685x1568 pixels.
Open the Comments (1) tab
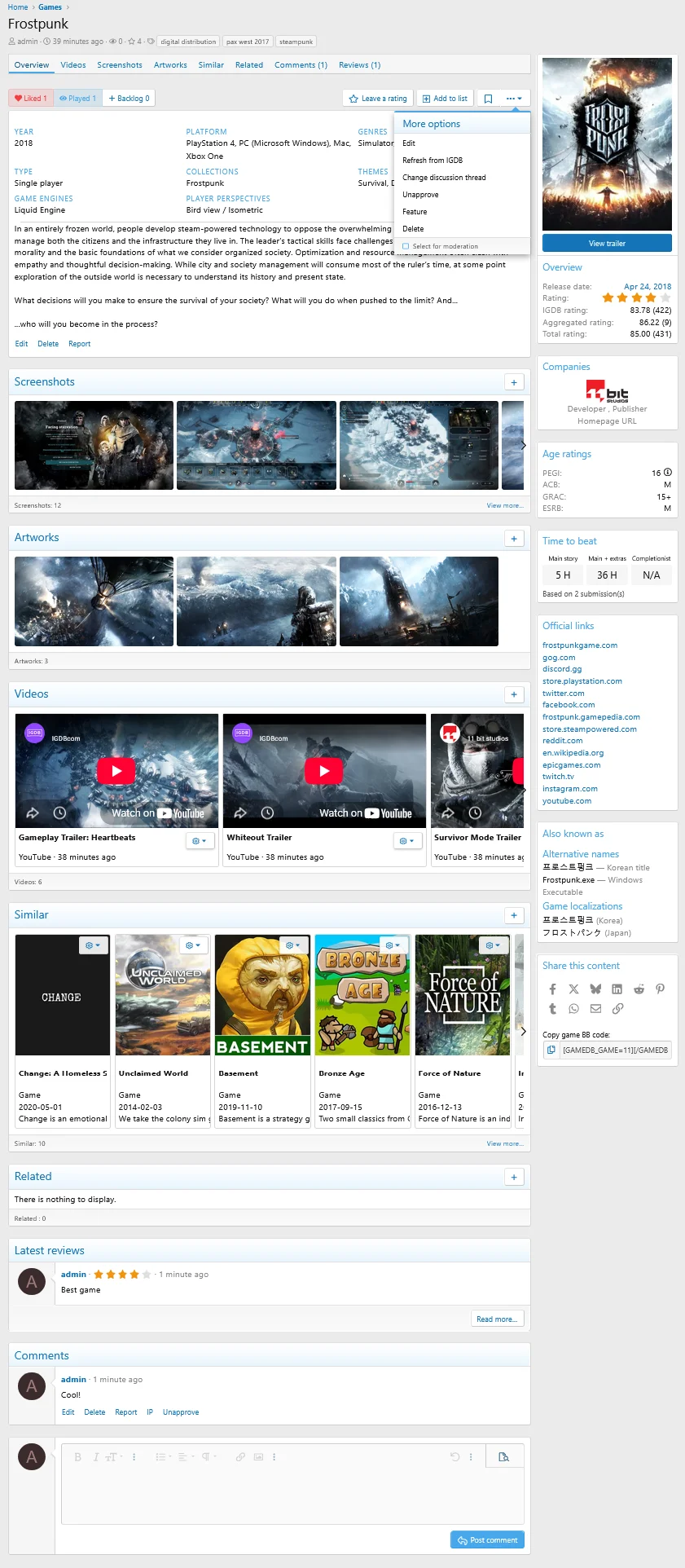click(301, 65)
